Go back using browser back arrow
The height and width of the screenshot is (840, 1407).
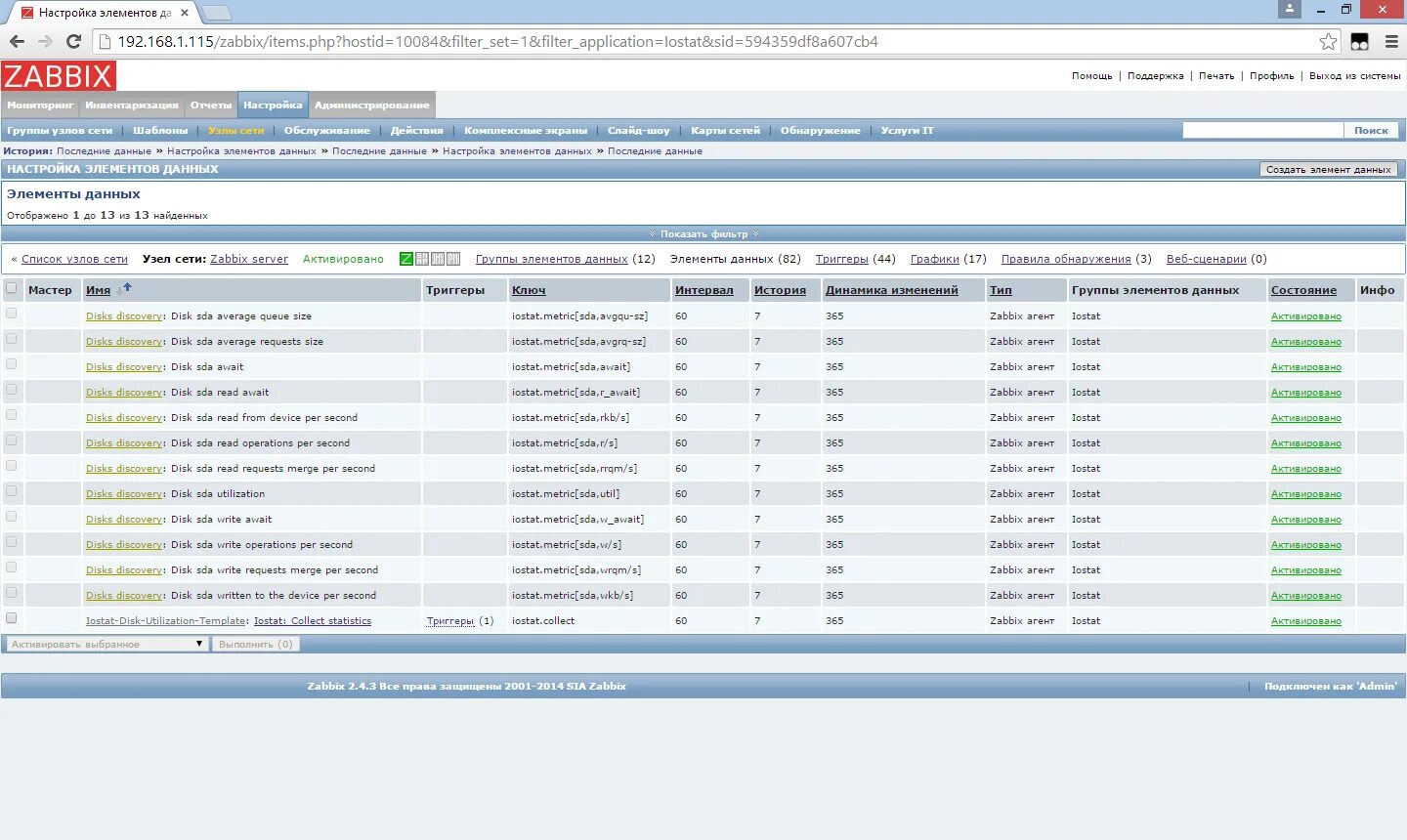17,41
